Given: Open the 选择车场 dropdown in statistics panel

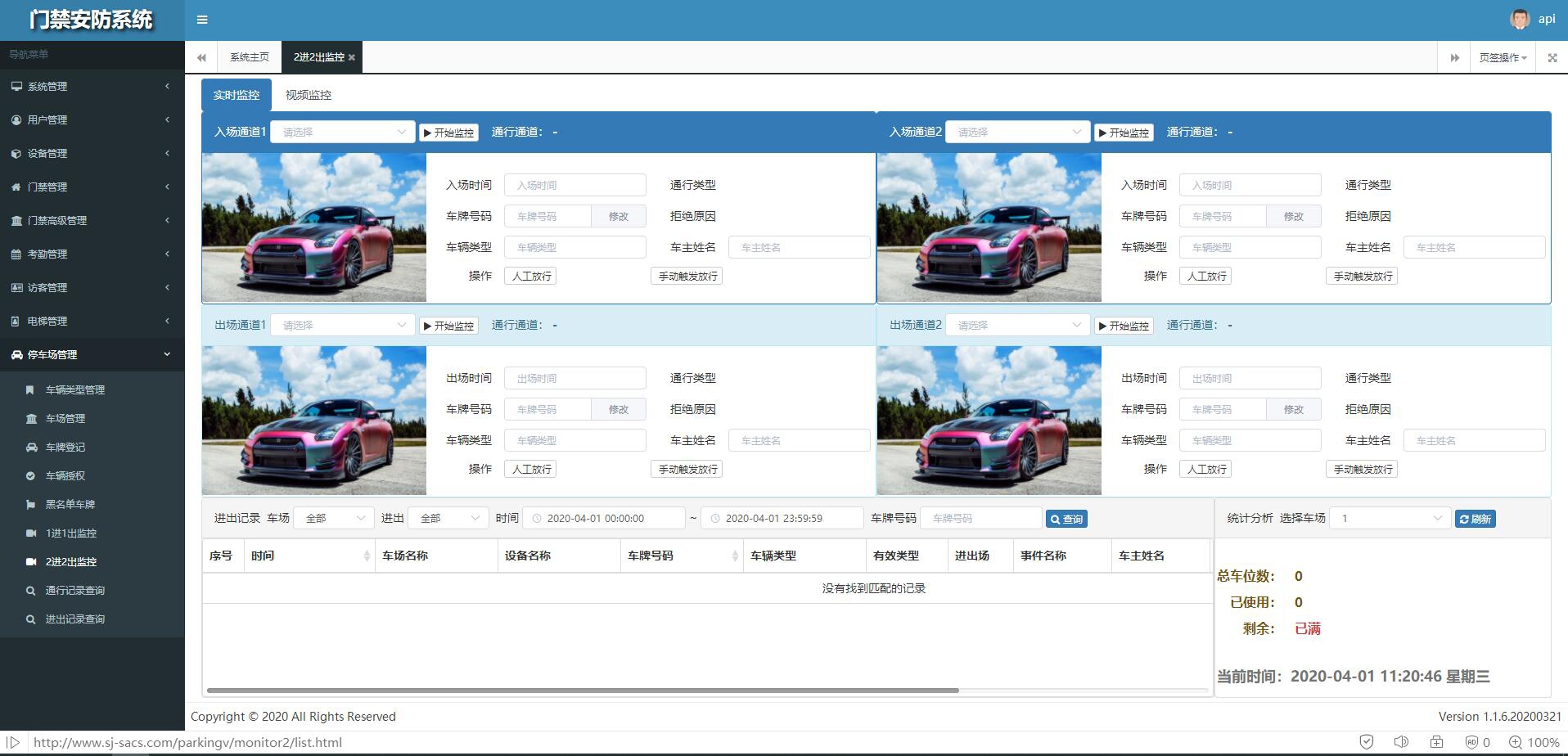Looking at the screenshot, I should (x=1390, y=518).
